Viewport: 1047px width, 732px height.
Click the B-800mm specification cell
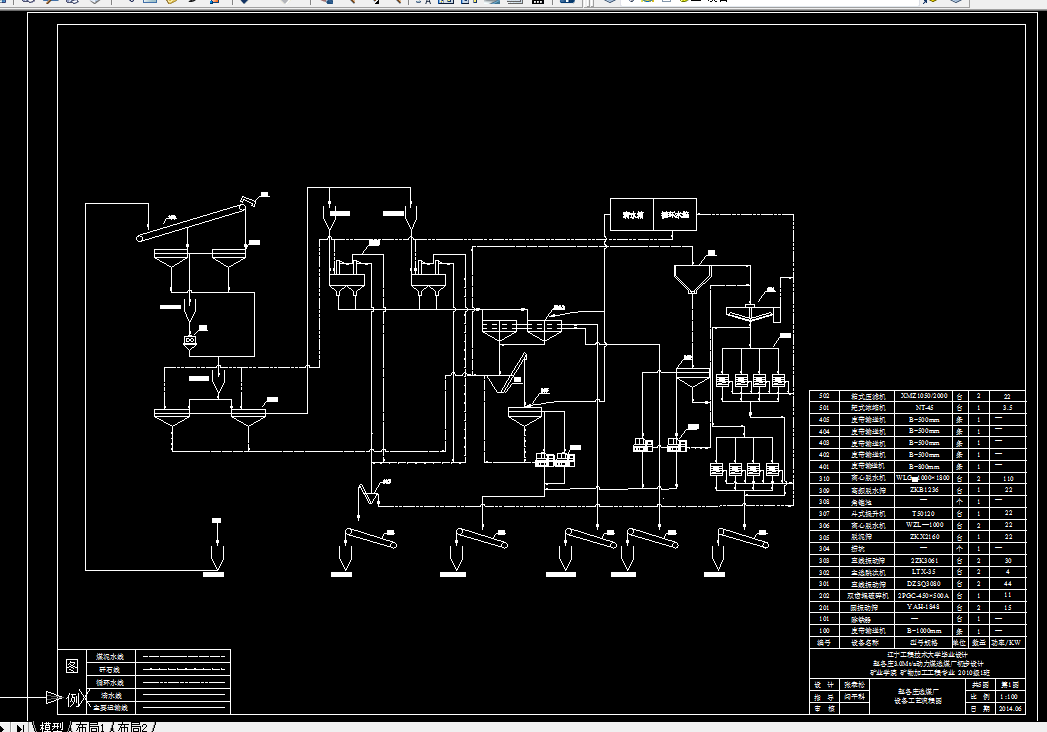click(x=923, y=466)
